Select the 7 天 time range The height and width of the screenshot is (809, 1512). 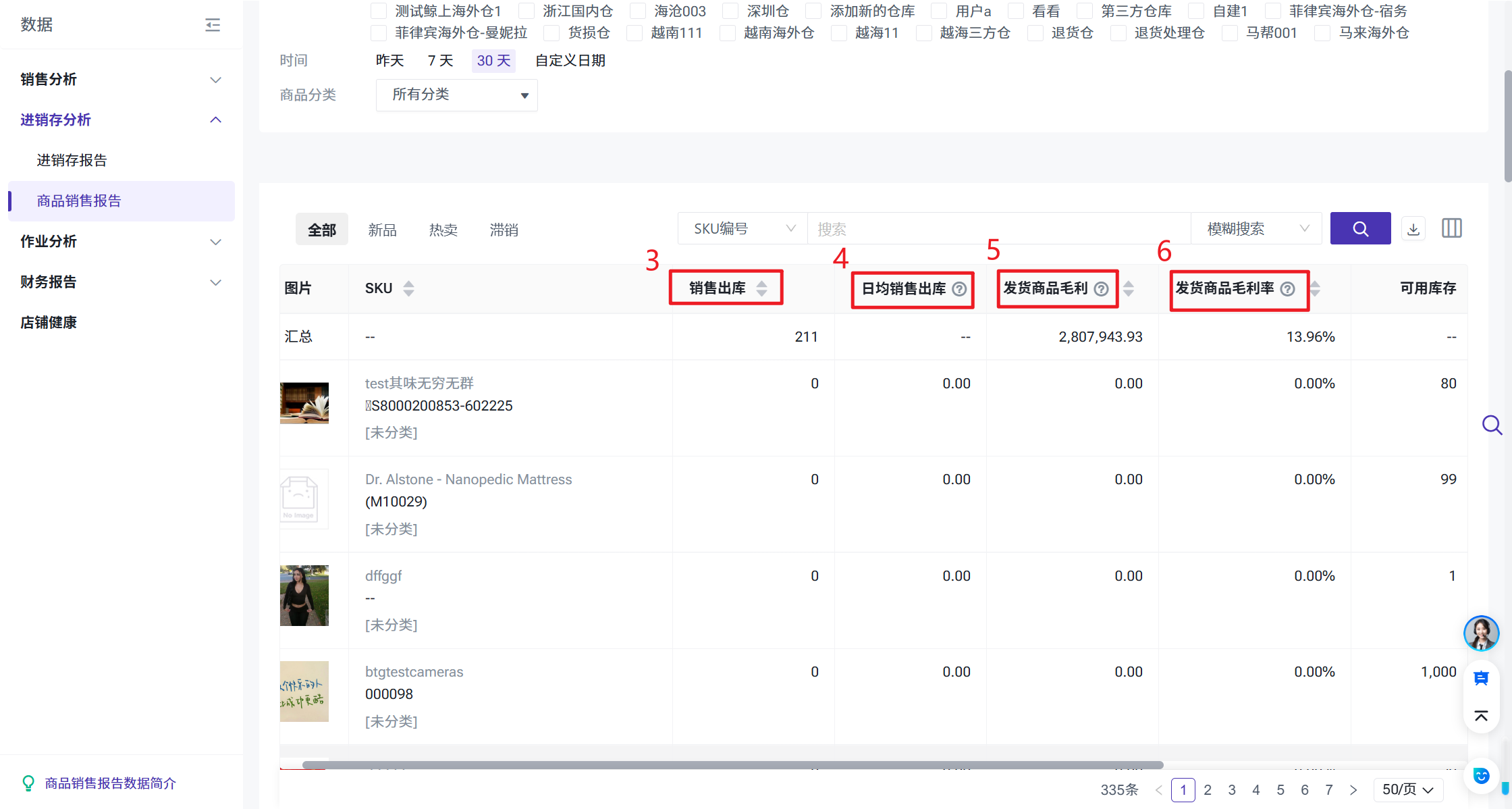click(440, 61)
